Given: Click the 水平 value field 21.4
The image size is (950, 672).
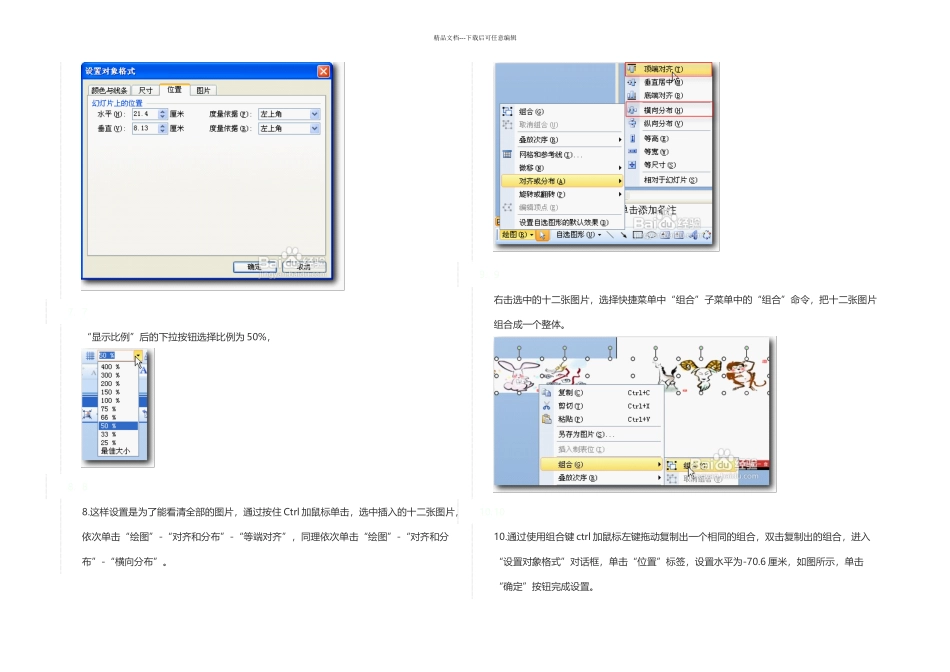Looking at the screenshot, I should (x=145, y=114).
